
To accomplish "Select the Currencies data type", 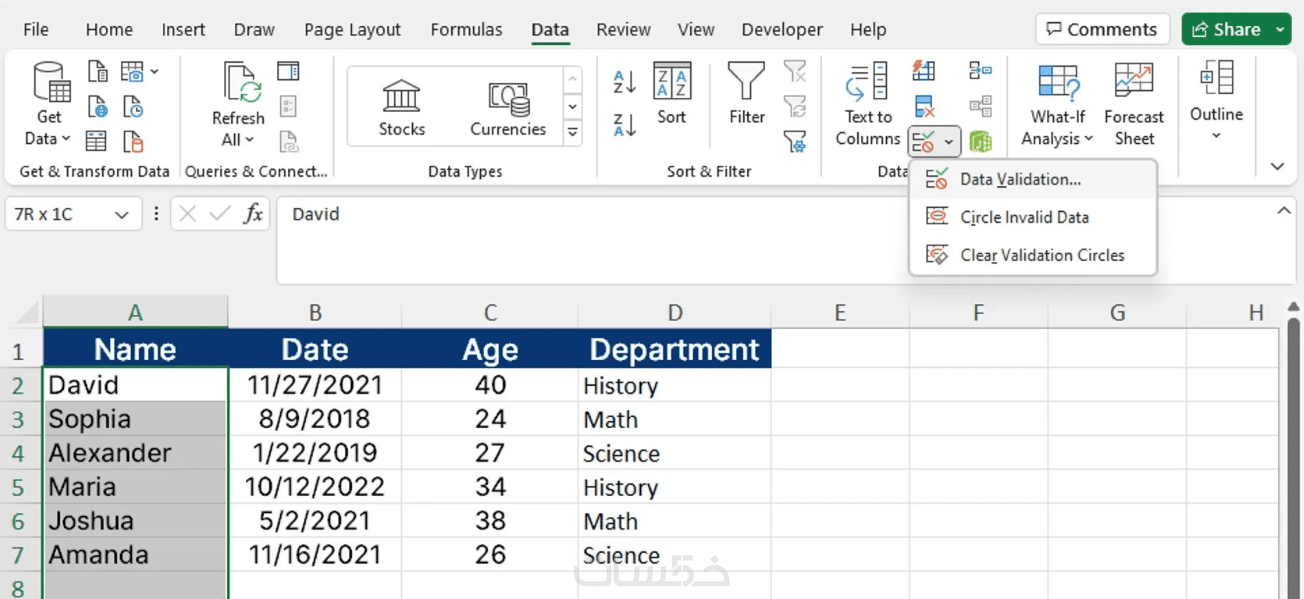I will point(508,108).
